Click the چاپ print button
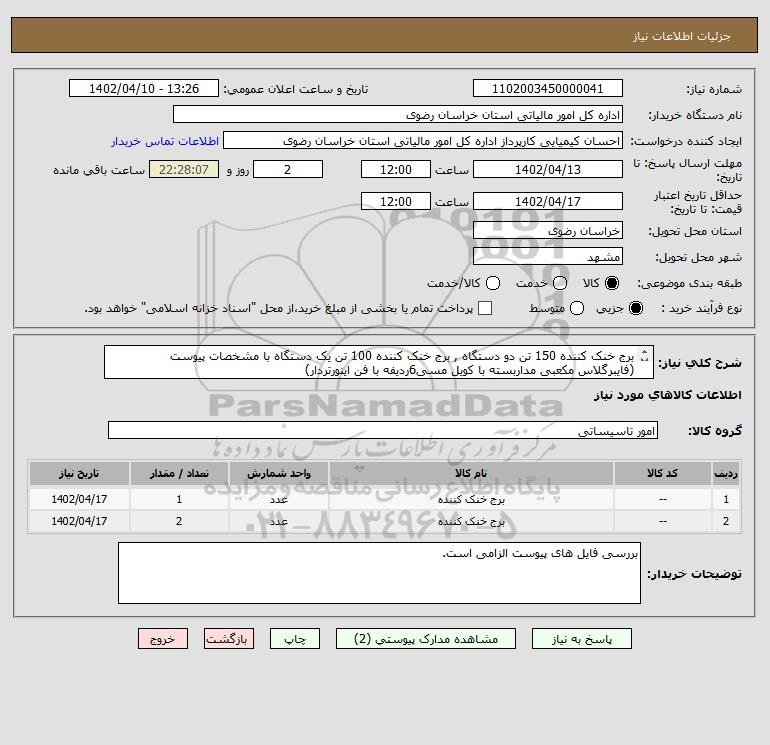This screenshot has height=745, width=770. click(x=295, y=639)
